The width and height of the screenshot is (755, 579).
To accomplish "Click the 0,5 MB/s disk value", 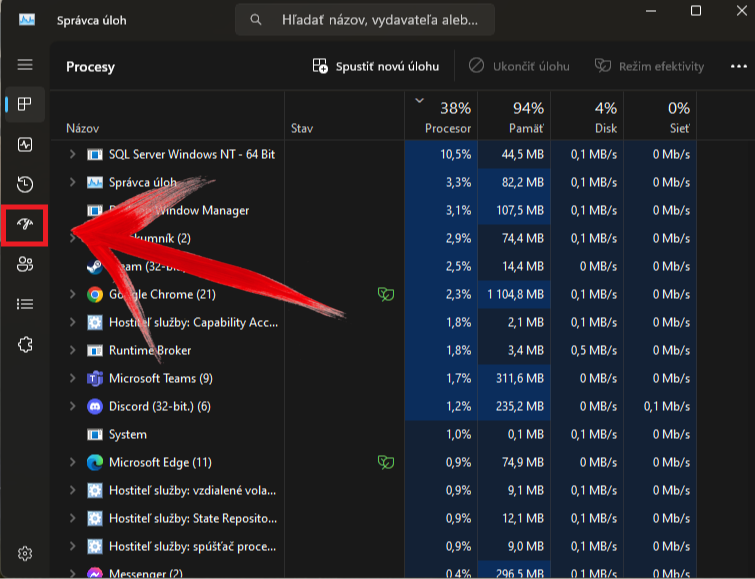I will pos(593,351).
